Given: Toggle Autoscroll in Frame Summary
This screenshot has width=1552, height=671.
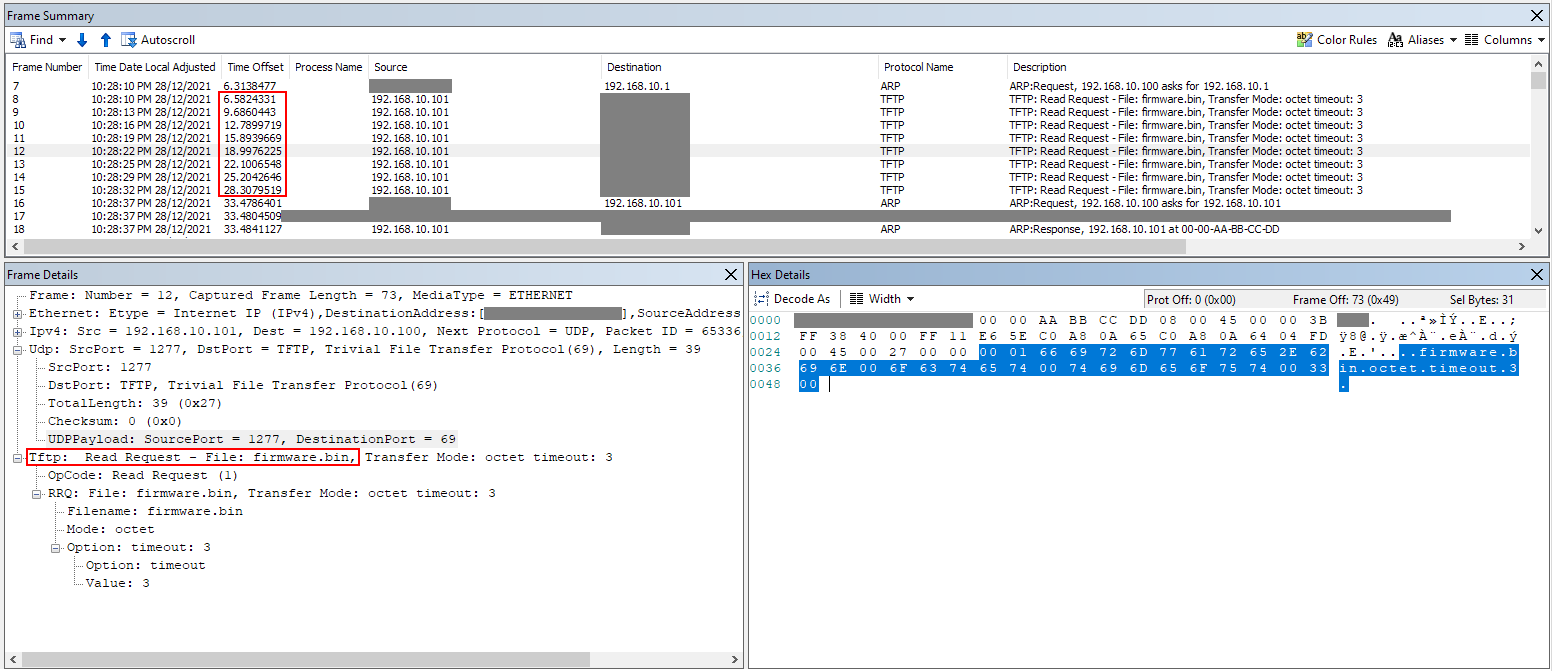Looking at the screenshot, I should (x=158, y=40).
